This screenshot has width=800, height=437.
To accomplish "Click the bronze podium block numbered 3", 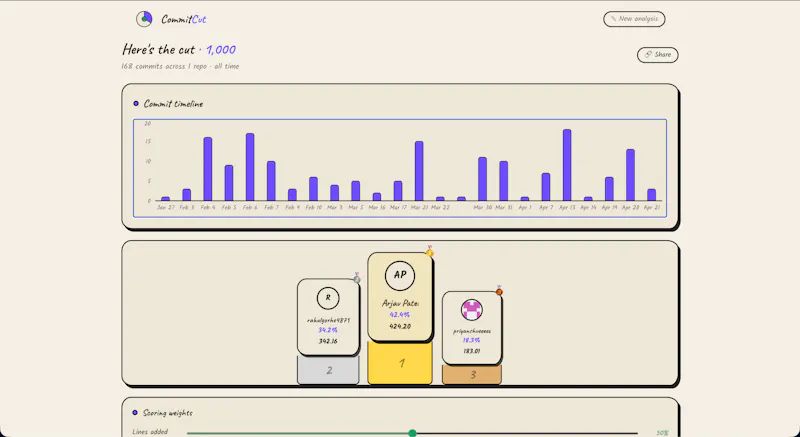I will click(x=472, y=375).
